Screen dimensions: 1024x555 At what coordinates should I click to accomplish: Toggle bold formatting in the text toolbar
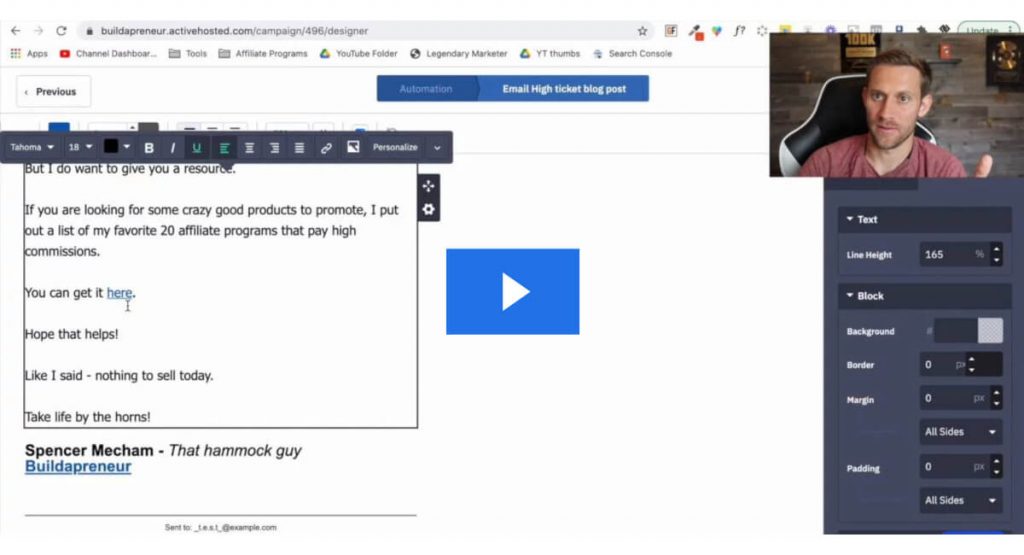[149, 148]
